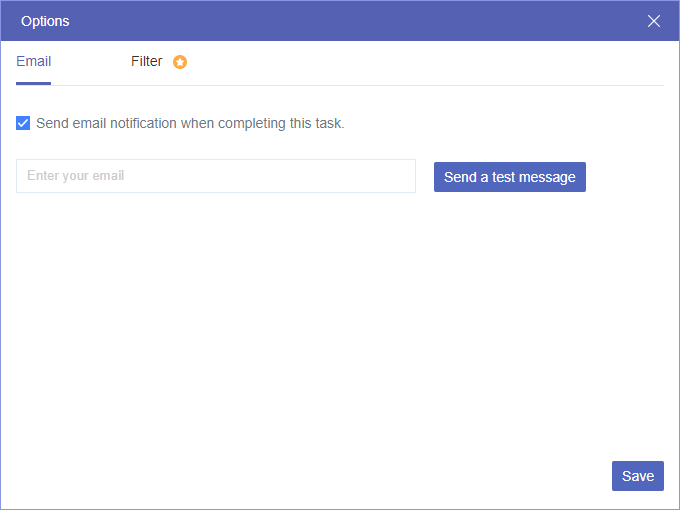The width and height of the screenshot is (680, 510).
Task: Switch to the Filter tab
Action: click(147, 62)
